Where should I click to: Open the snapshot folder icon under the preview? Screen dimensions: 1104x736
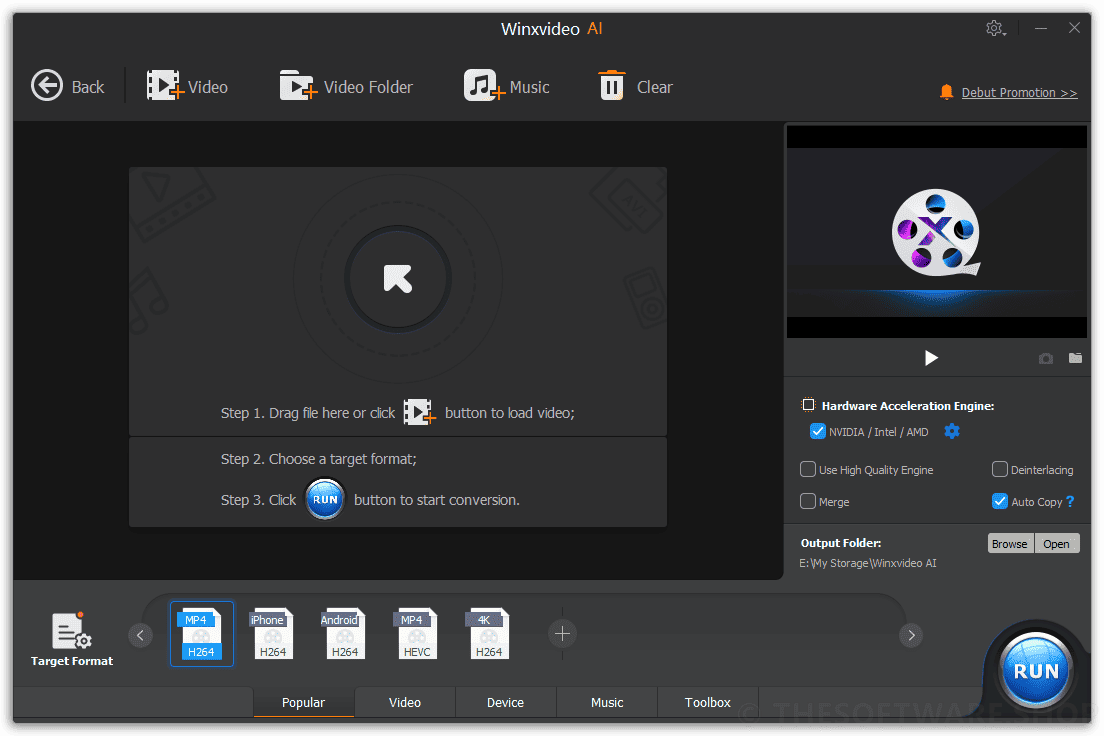[x=1075, y=358]
